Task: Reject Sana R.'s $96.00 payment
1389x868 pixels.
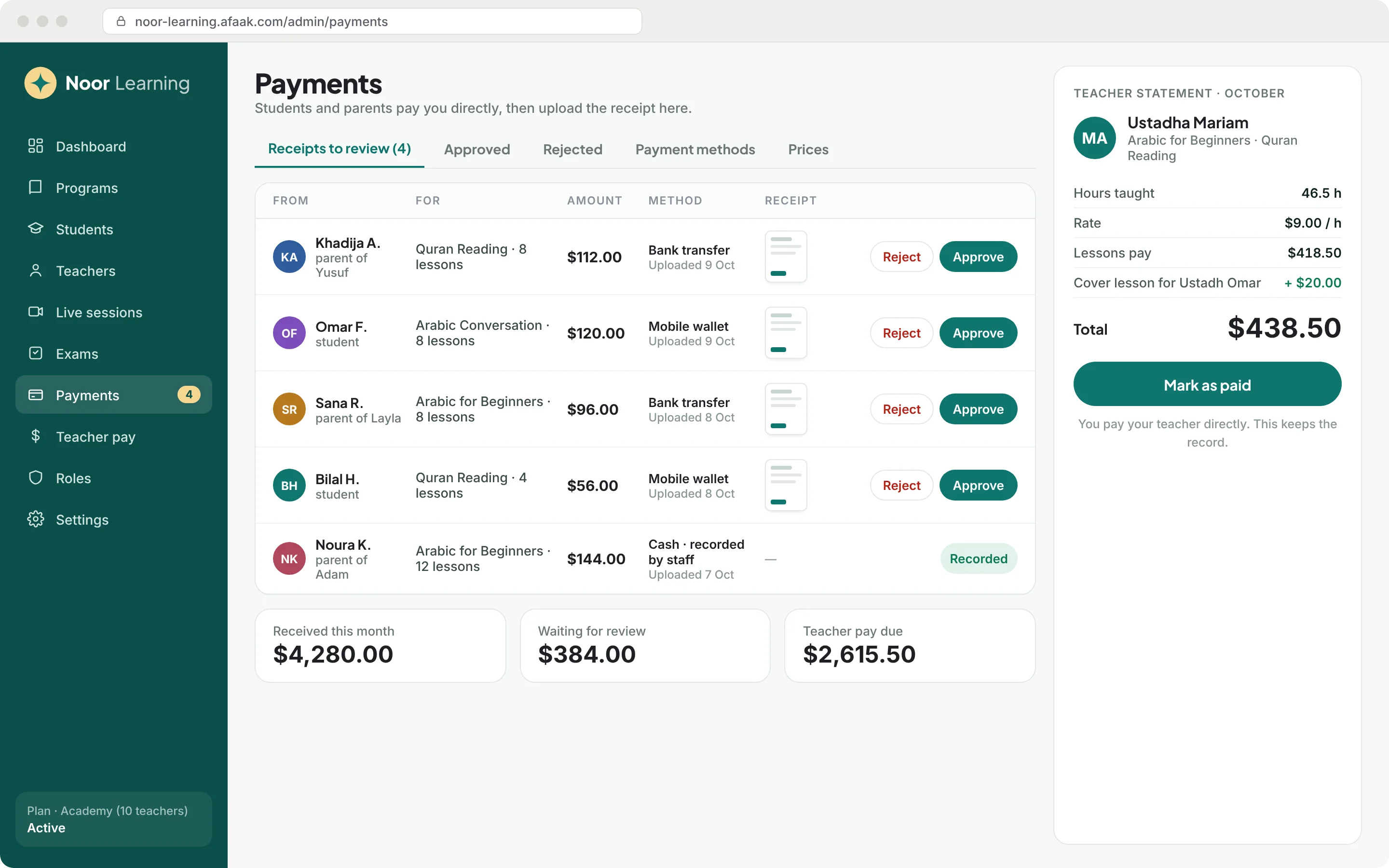Action: click(x=901, y=409)
